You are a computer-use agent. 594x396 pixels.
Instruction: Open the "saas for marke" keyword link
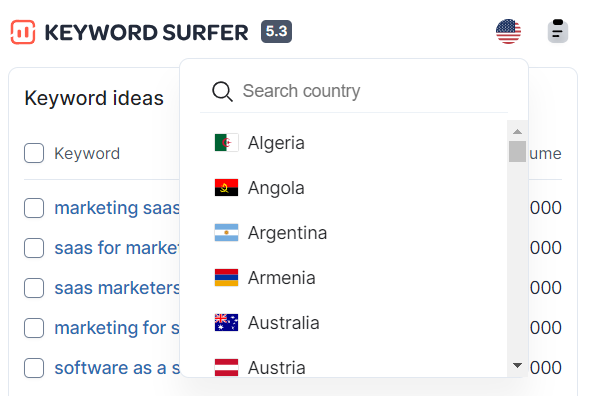tap(117, 248)
